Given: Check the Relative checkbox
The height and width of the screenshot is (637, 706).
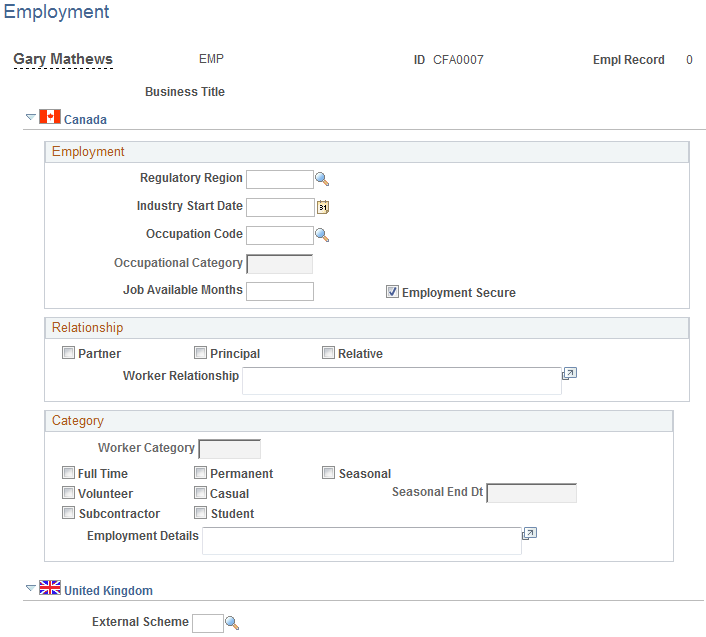Looking at the screenshot, I should (328, 352).
